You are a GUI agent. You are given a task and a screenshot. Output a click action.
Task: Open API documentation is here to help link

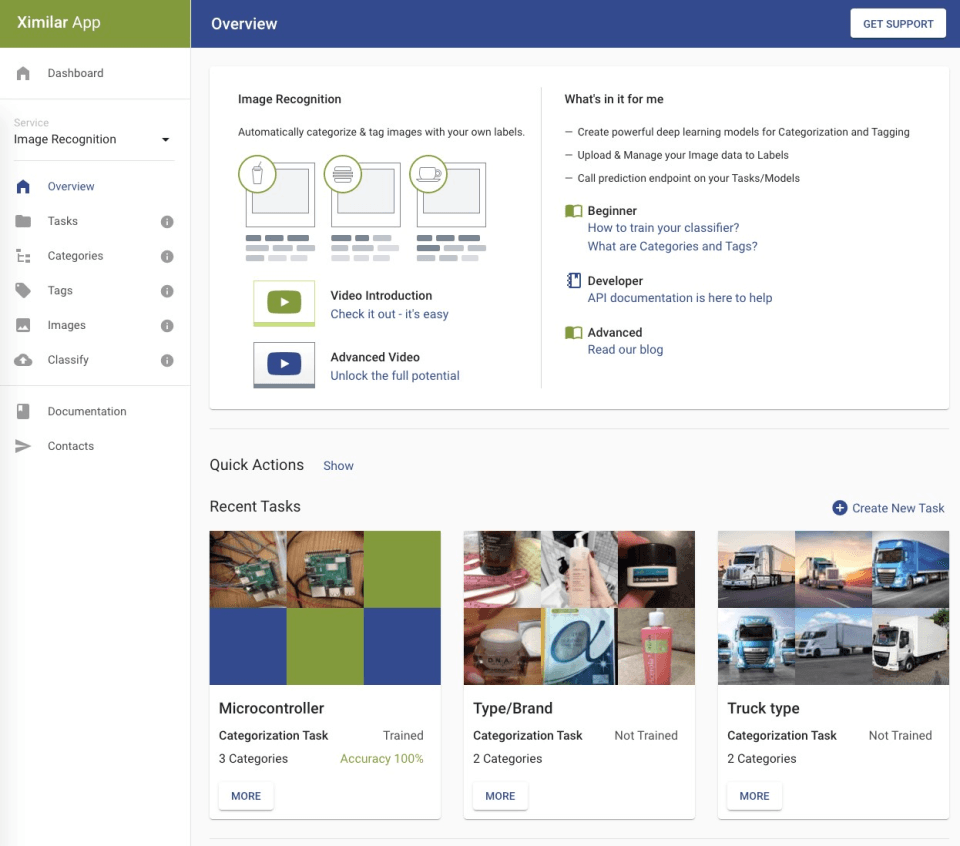click(680, 298)
